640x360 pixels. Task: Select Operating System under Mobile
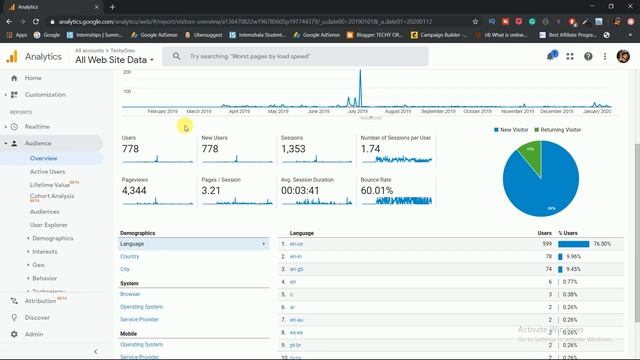141,345
